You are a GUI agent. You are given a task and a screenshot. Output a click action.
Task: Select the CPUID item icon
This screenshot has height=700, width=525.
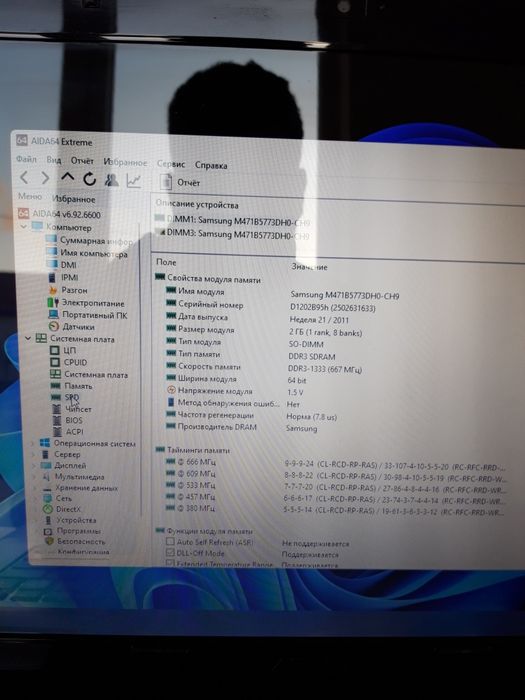coord(55,362)
